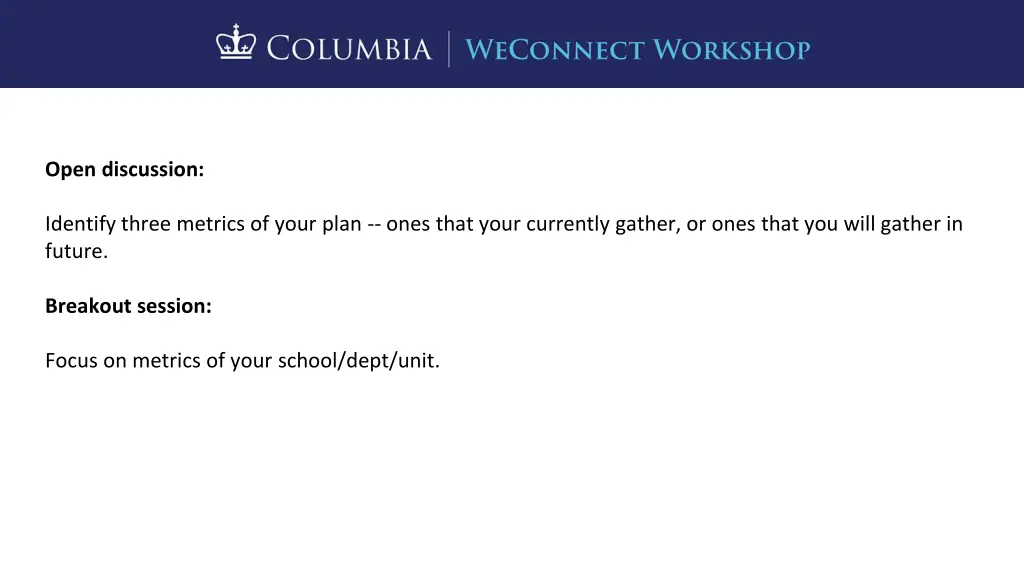The image size is (1024, 576).
Task: Click the vertical divider beside COLUMBIA
Action: 449,49
